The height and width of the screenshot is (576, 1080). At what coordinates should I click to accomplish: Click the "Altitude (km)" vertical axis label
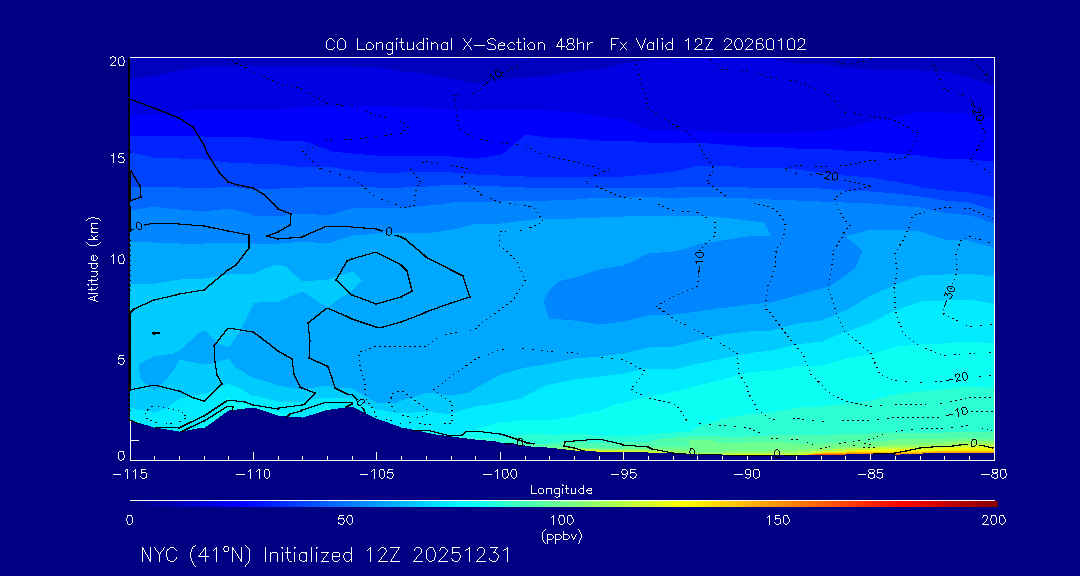coord(93,258)
